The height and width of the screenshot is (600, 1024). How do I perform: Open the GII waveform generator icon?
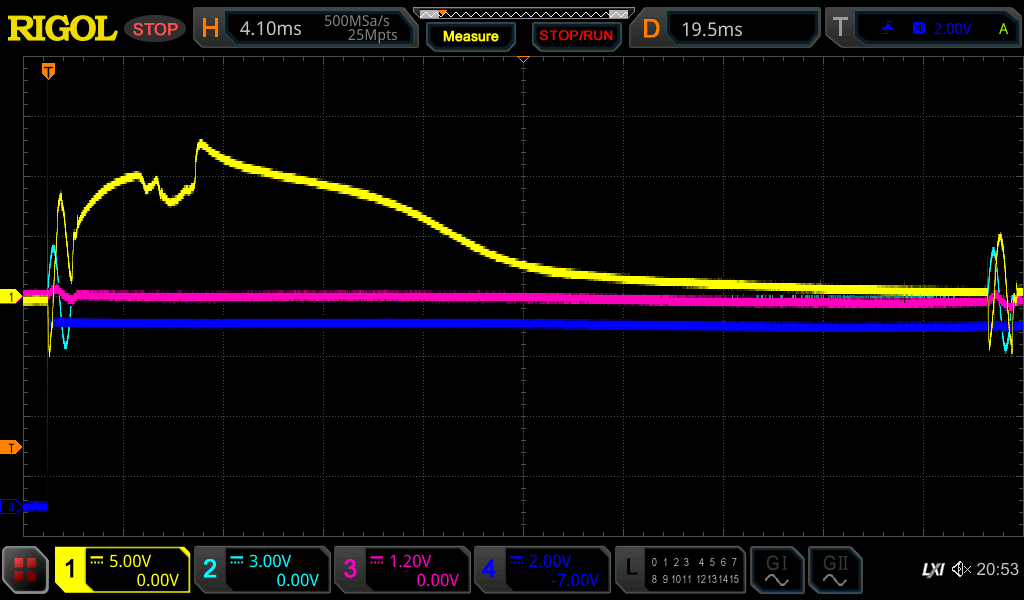pos(833,570)
